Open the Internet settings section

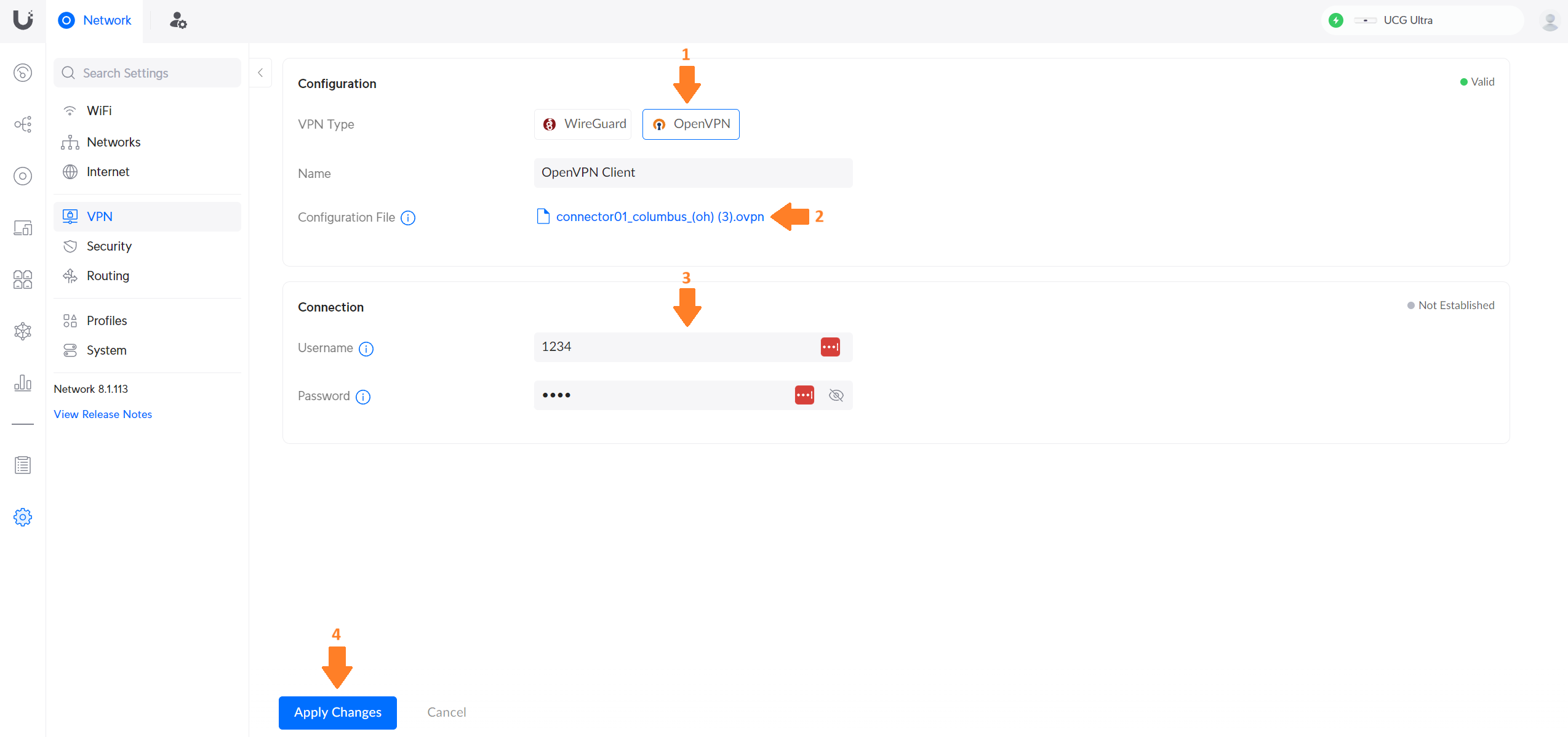coord(147,172)
